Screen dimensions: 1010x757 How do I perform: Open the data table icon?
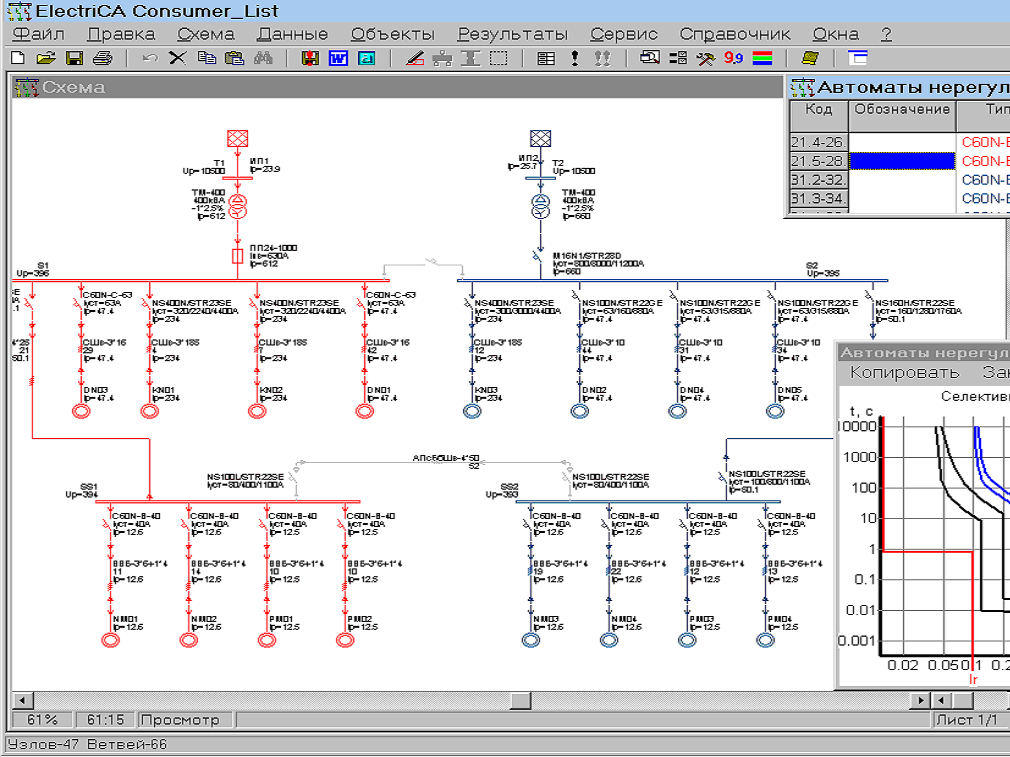click(546, 58)
